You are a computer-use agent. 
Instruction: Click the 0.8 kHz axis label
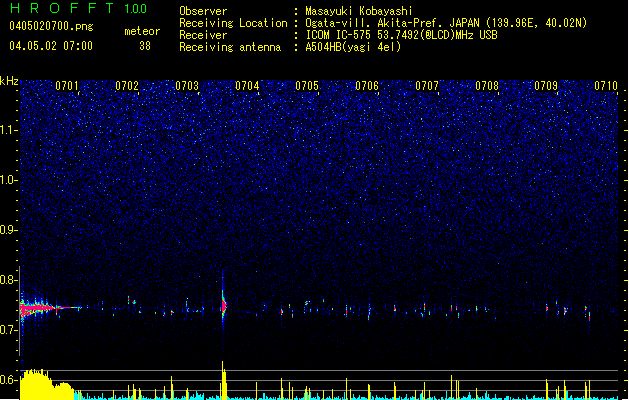tap(8, 280)
